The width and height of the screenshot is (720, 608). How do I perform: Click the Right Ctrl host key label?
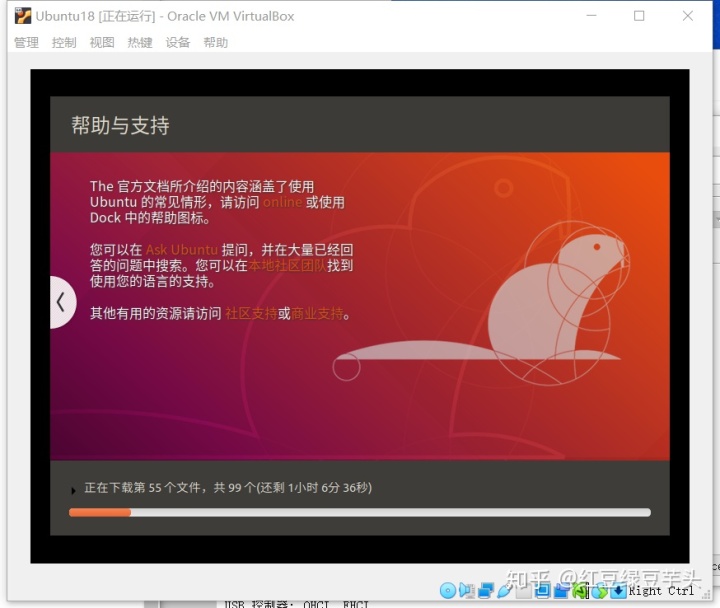click(661, 591)
